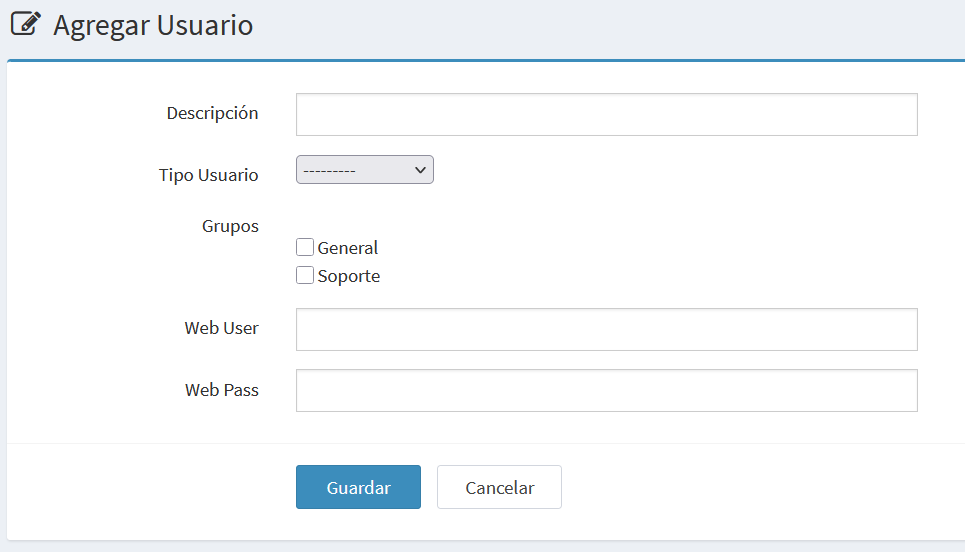Viewport: 965px width, 552px height.
Task: Check the Soporte group checkbox
Action: pyautogui.click(x=305, y=275)
